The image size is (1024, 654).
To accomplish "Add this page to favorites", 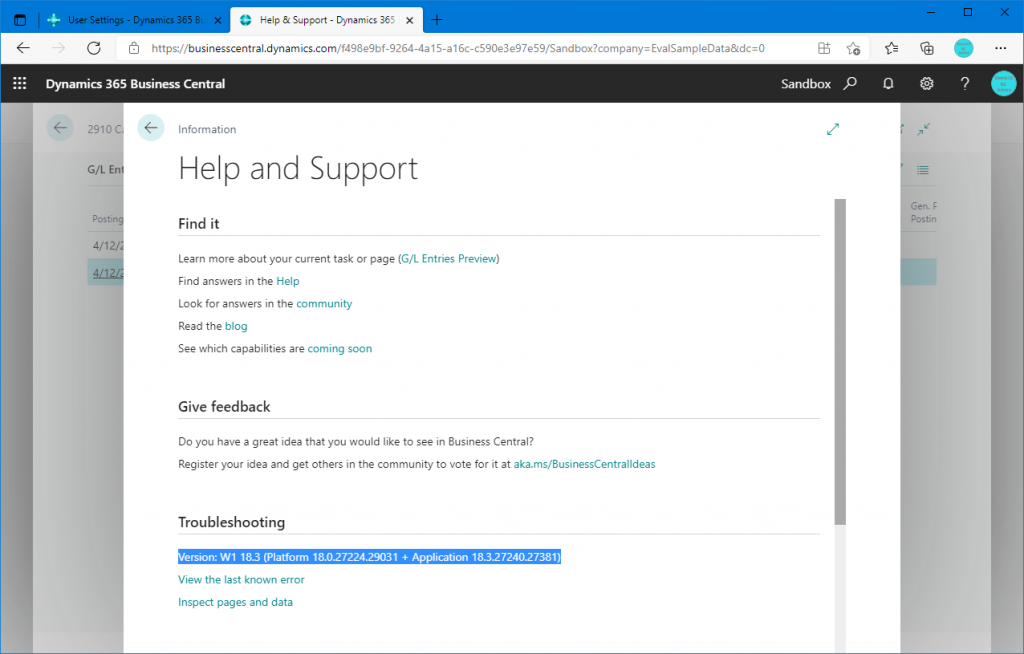I will point(853,48).
